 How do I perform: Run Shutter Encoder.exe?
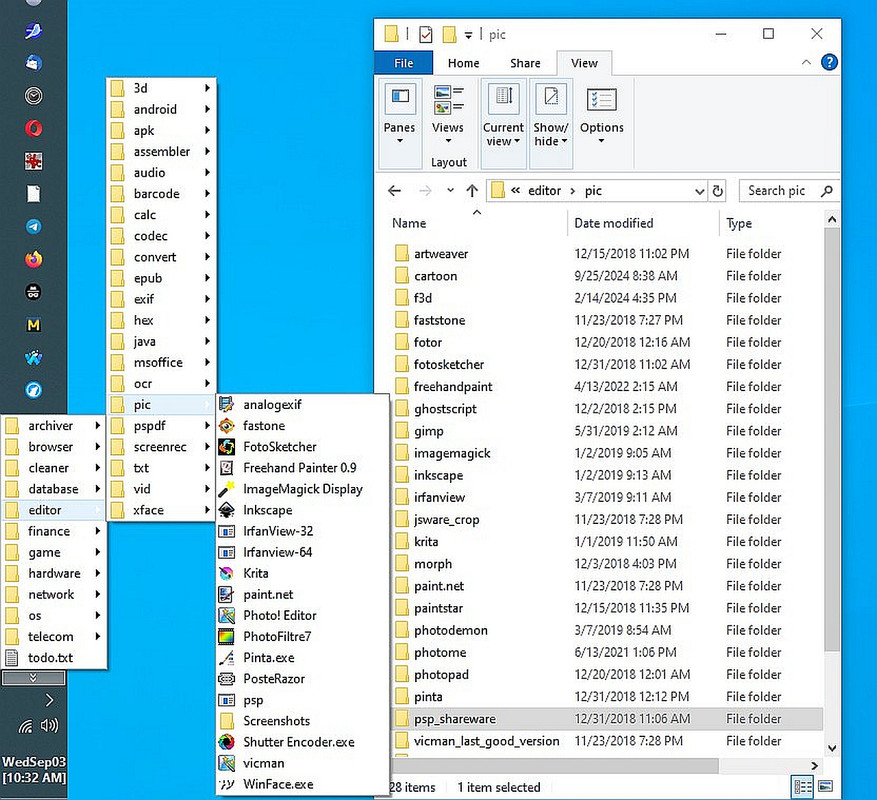click(303, 742)
